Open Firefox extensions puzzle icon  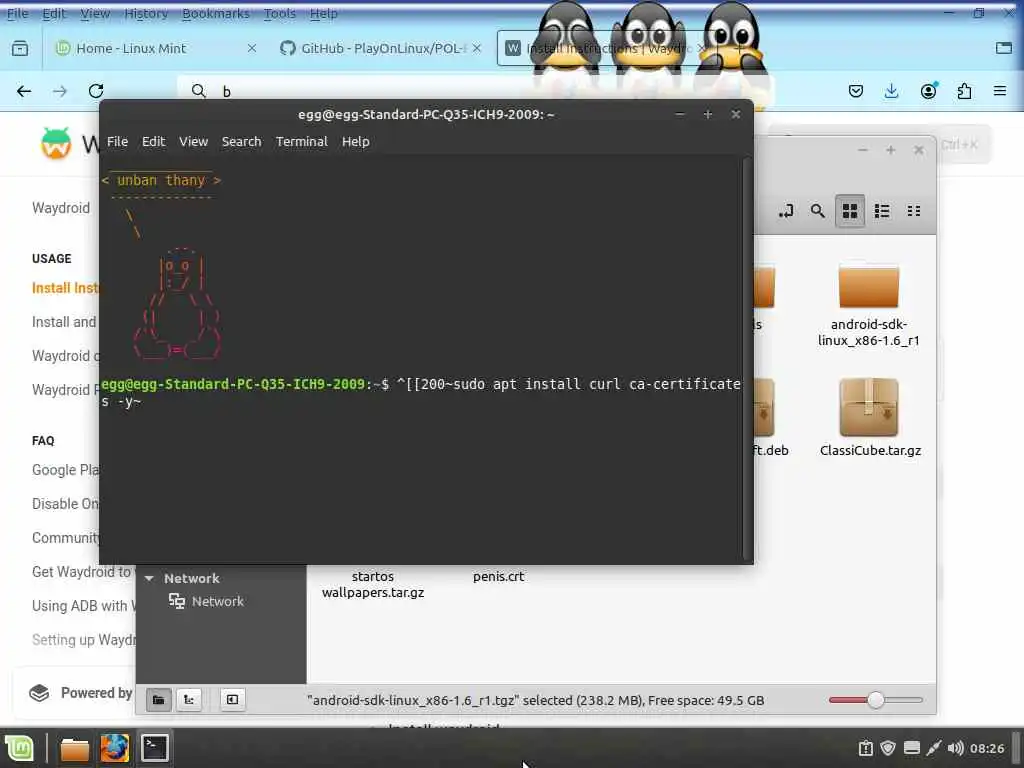tap(965, 91)
